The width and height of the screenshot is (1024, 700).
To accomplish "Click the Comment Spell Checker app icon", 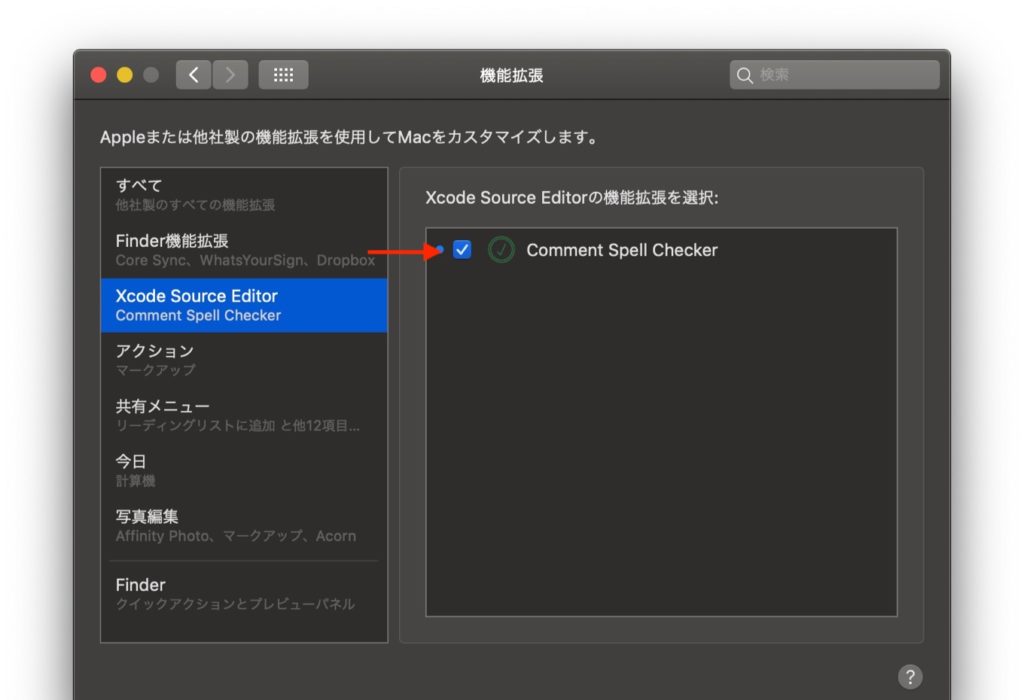I will [x=501, y=250].
